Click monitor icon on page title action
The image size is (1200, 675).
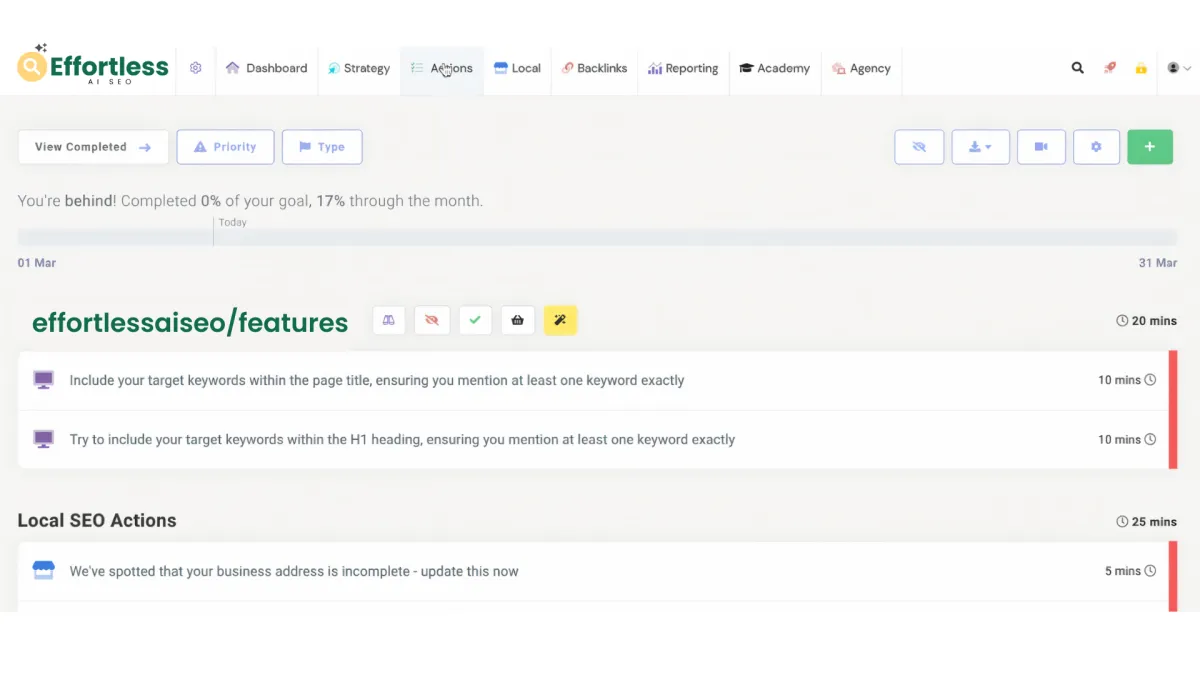(43, 380)
